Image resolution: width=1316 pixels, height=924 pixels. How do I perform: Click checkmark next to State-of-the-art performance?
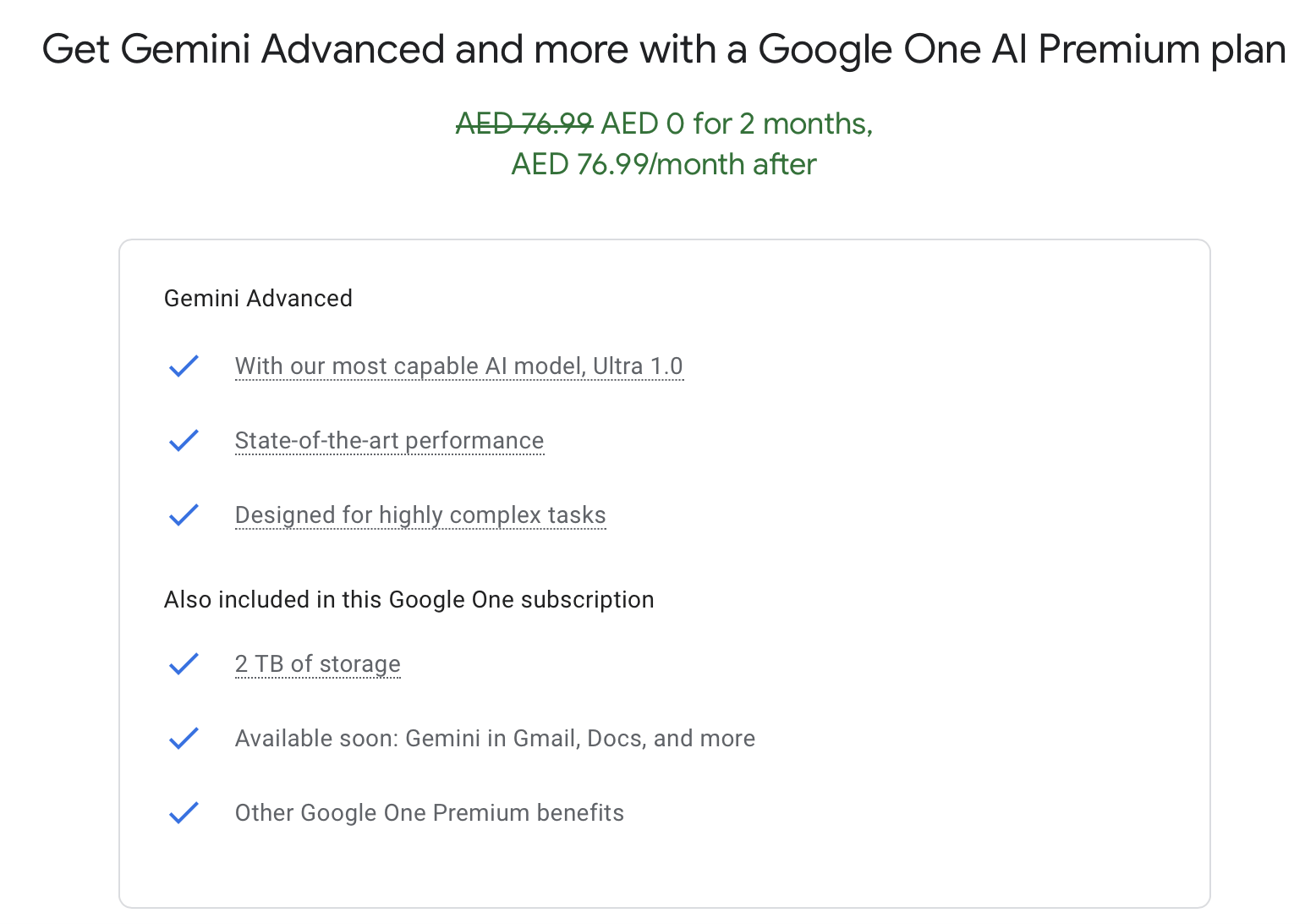pos(184,441)
